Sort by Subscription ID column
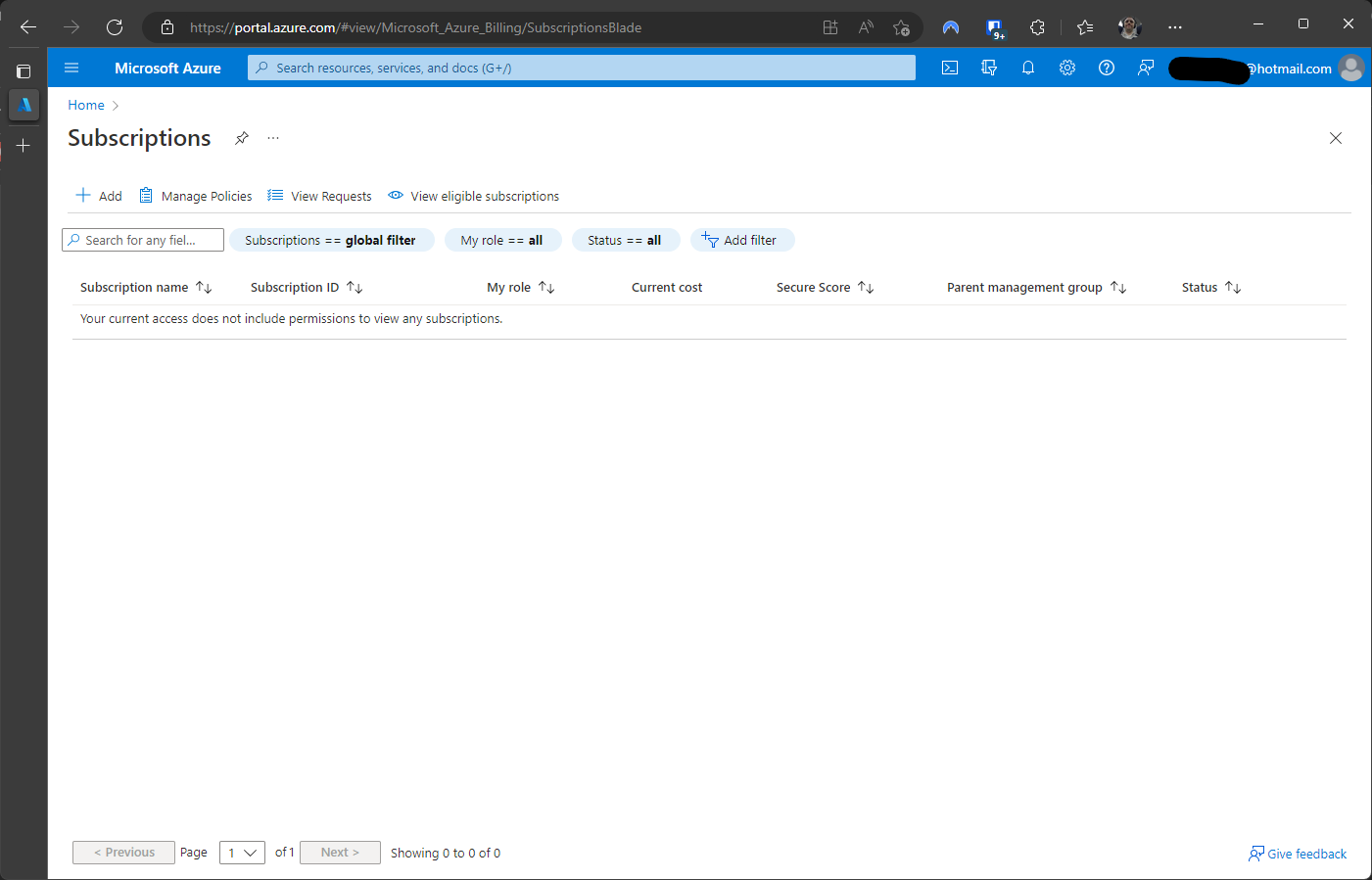The image size is (1372, 880). click(x=307, y=287)
